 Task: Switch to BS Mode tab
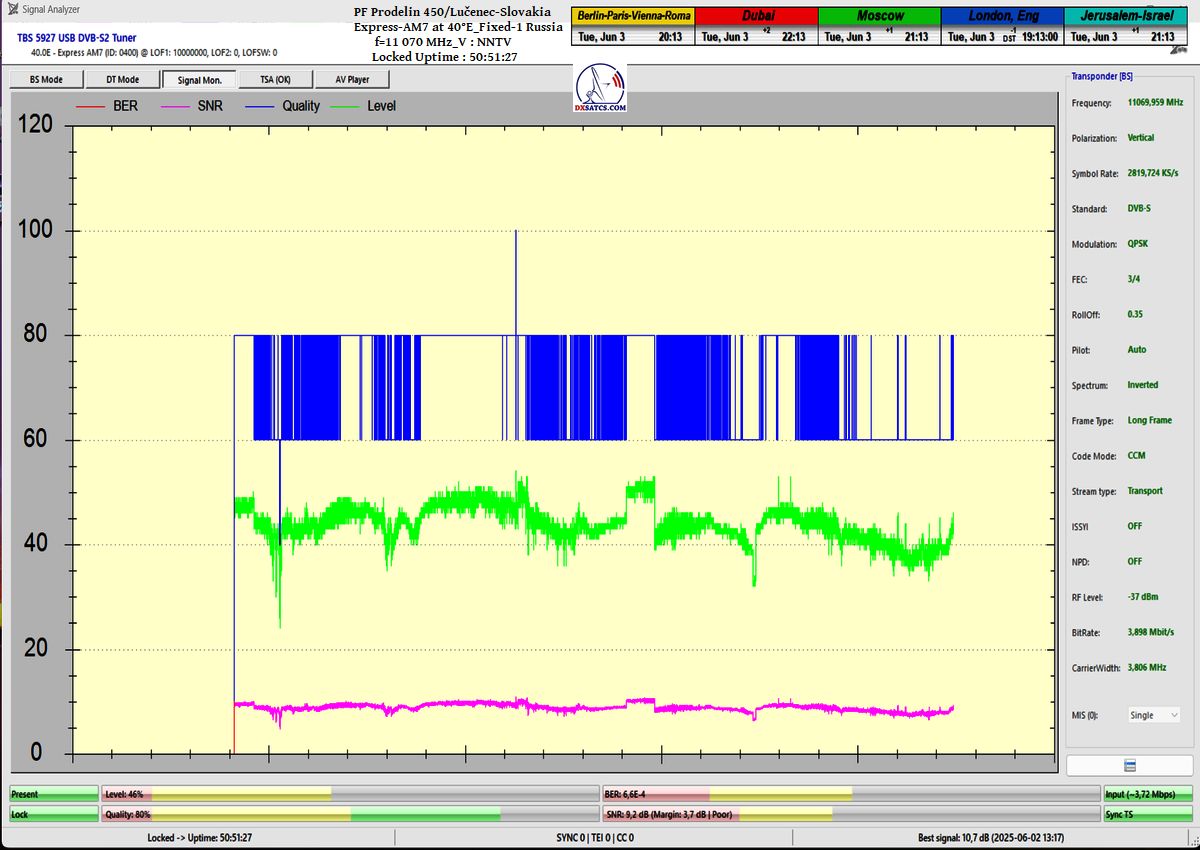point(46,80)
